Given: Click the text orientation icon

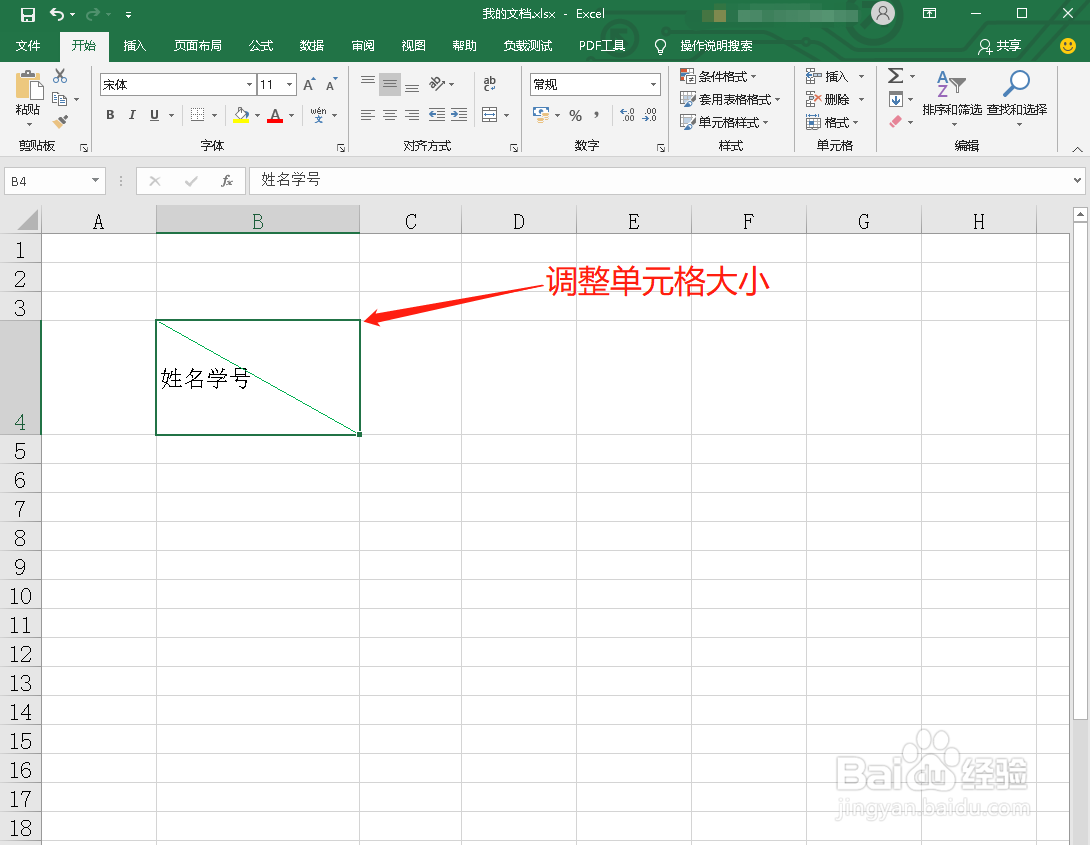Looking at the screenshot, I should pos(437,85).
